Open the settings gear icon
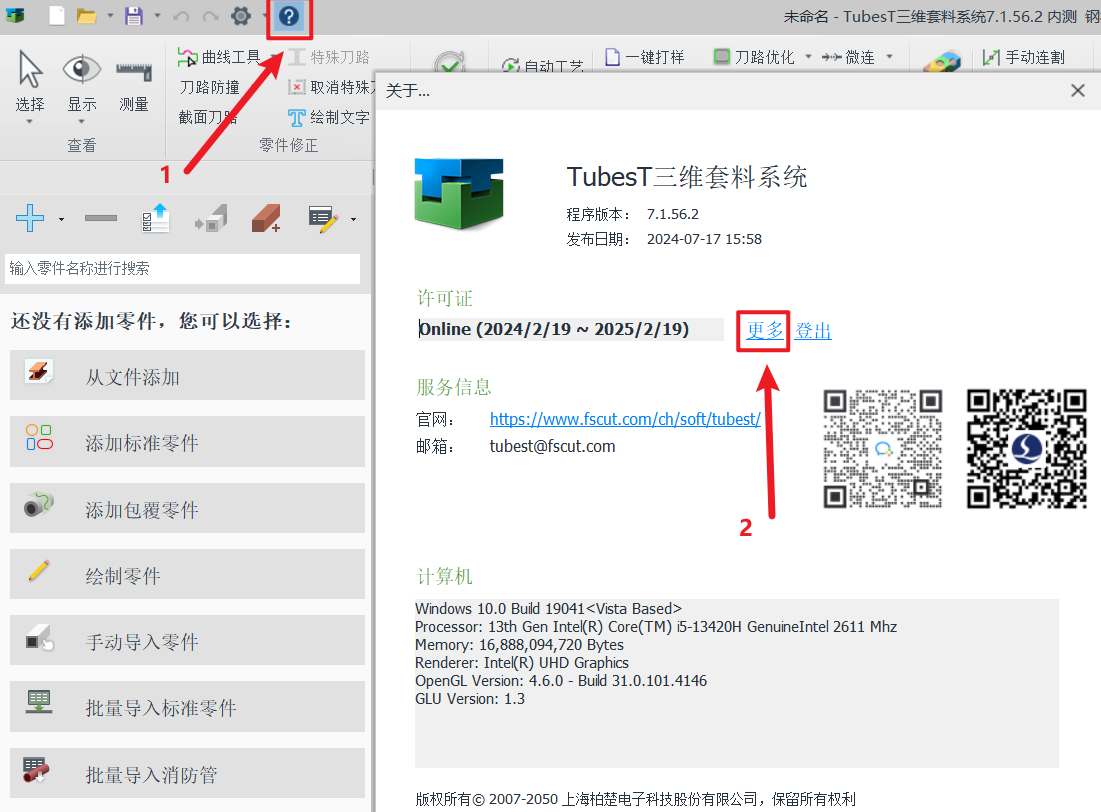Viewport: 1101px width, 812px height. click(241, 15)
